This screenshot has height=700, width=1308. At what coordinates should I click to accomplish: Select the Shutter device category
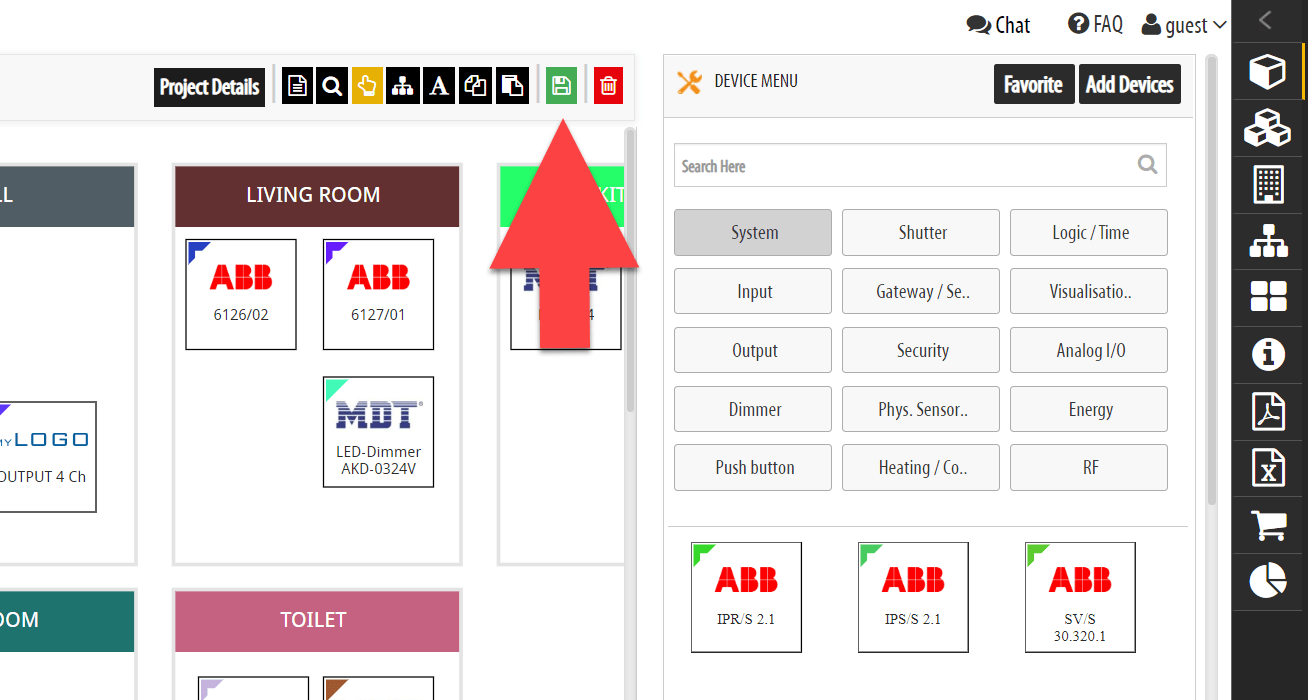[x=921, y=233]
